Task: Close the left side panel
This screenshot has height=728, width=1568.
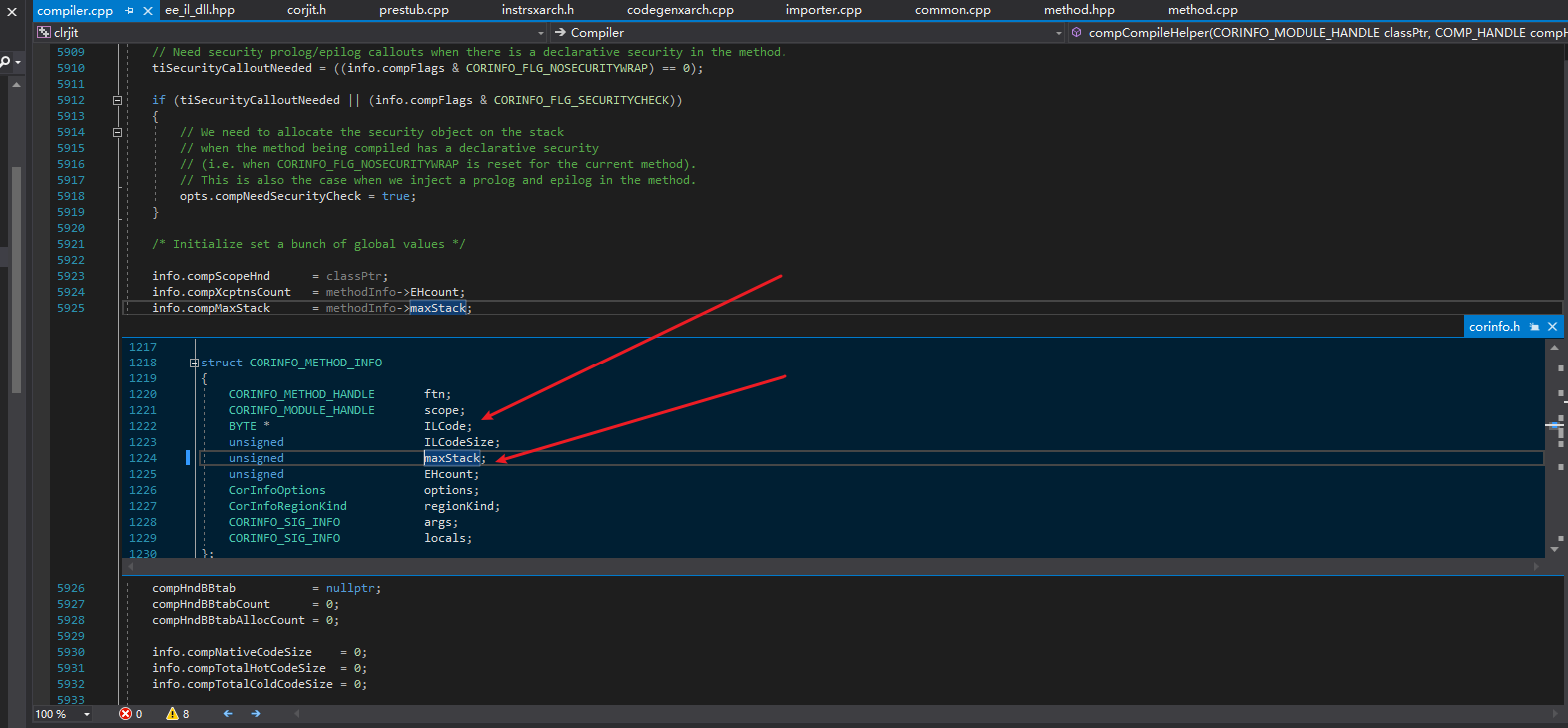Action: point(11,10)
